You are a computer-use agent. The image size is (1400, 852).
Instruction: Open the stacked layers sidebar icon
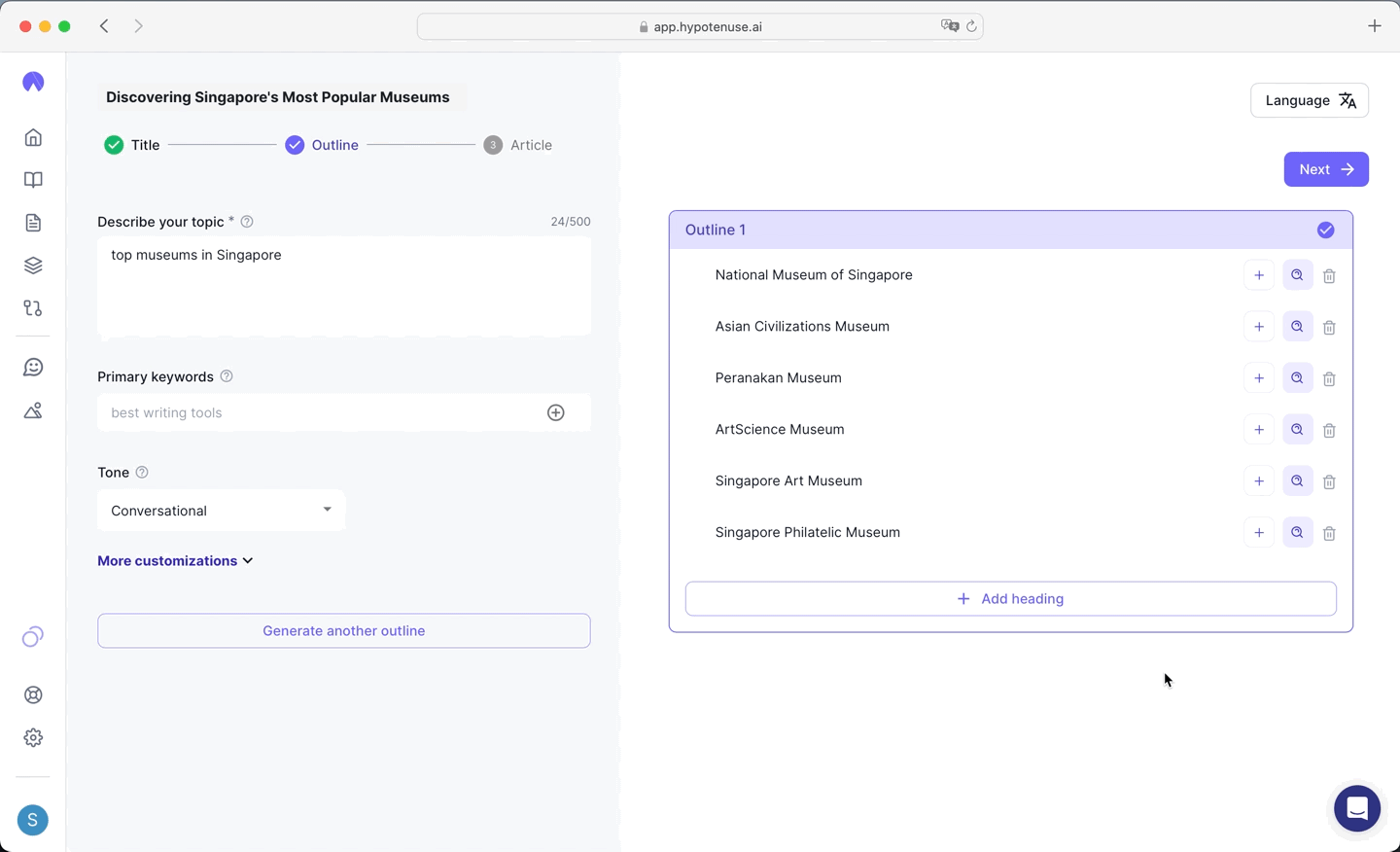[33, 266]
